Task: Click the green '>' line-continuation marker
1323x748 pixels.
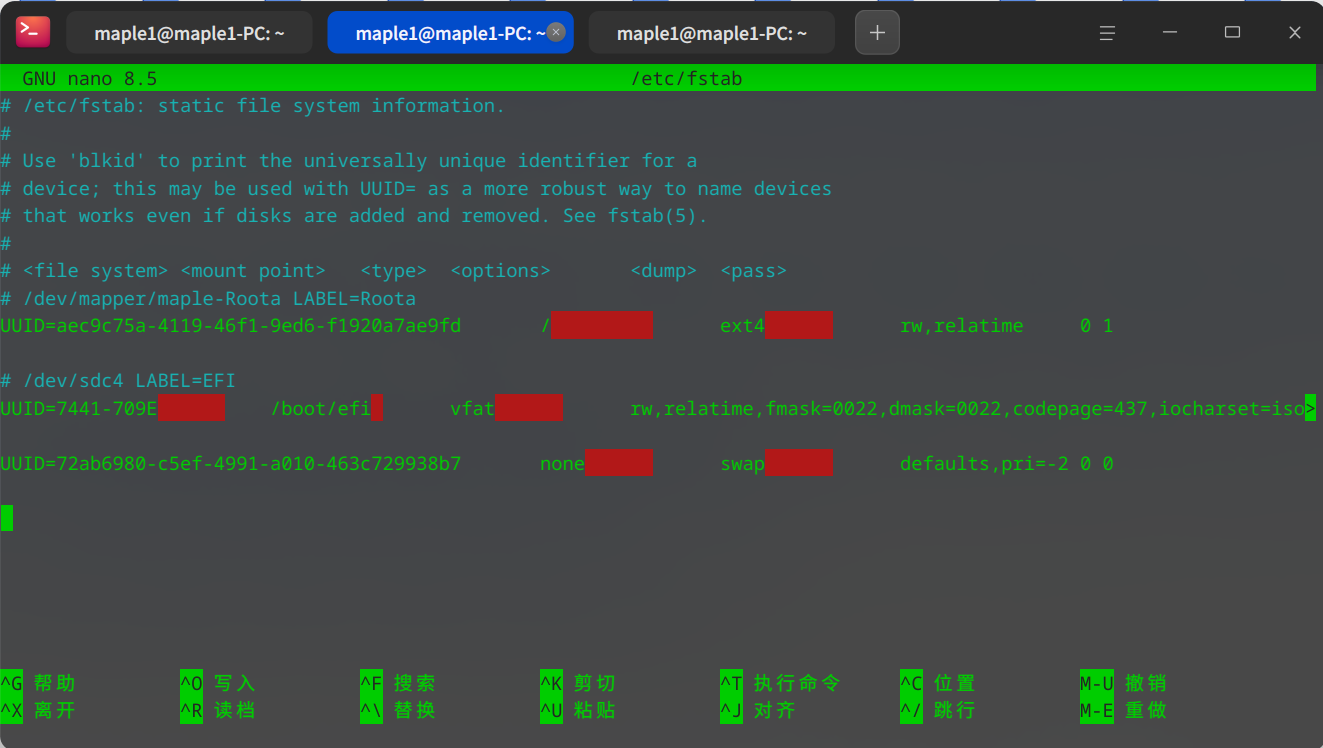Action: point(1310,408)
